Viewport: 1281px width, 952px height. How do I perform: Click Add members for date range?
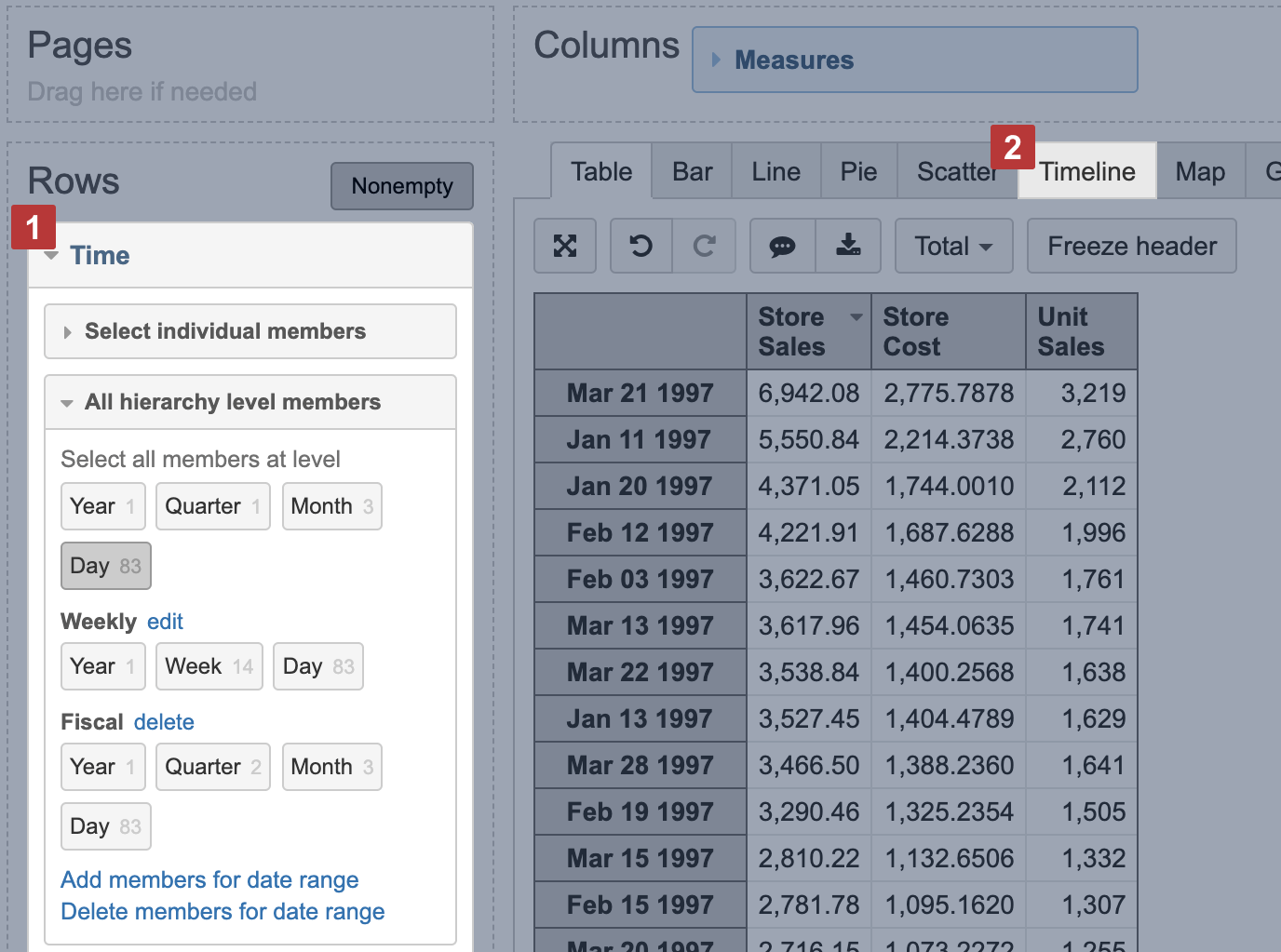coord(209,879)
